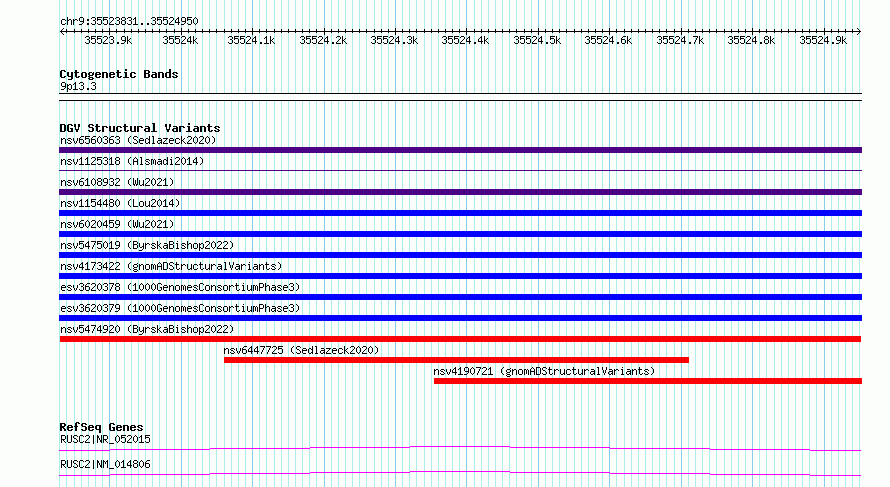The image size is (890, 487).
Task: Click the 35524.3k ruler tick label
Action: pyautogui.click(x=394, y=40)
